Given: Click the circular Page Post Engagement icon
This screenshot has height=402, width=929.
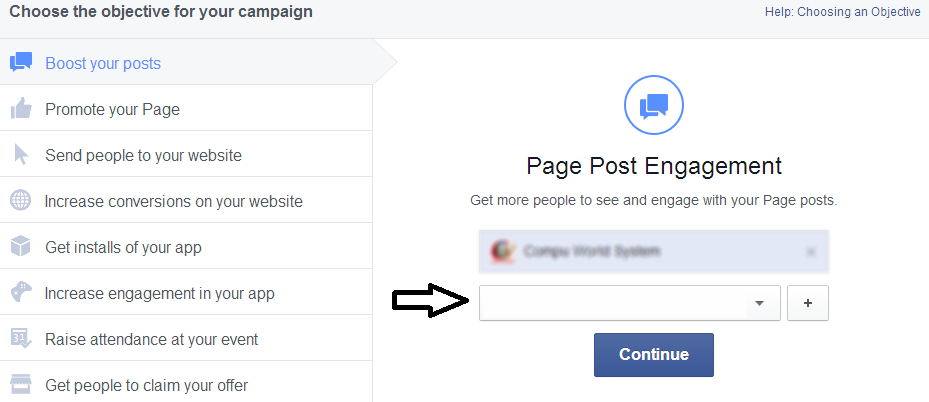Looking at the screenshot, I should pos(653,105).
